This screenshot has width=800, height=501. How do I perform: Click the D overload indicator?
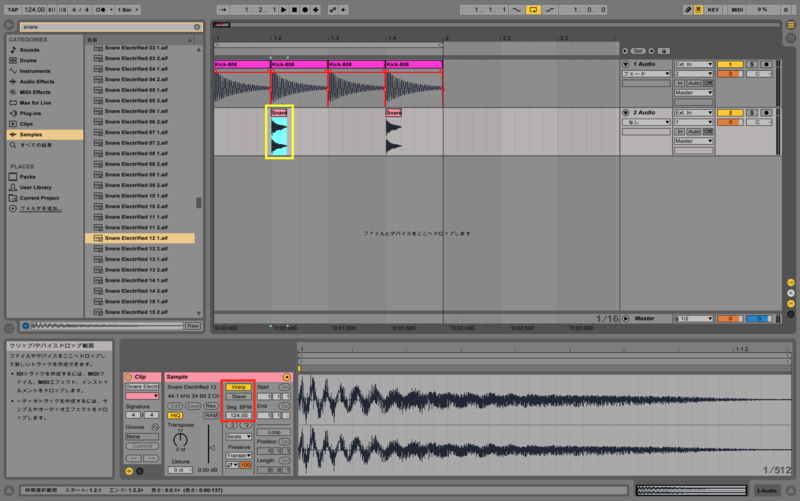pyautogui.click(x=786, y=10)
